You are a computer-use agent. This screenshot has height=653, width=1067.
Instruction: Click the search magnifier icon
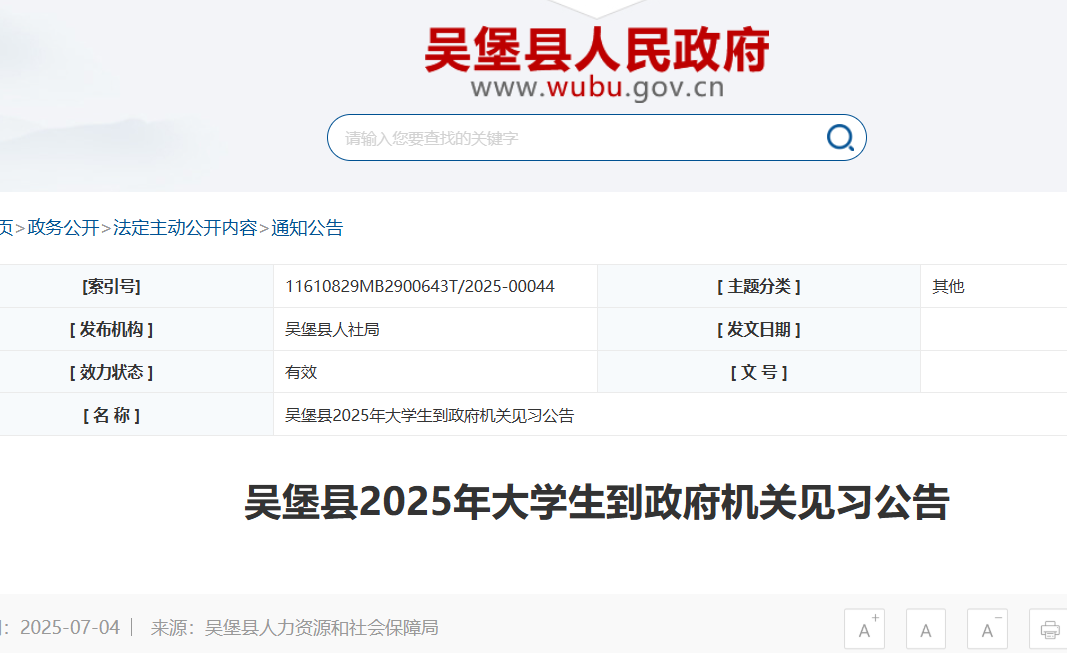(x=840, y=137)
